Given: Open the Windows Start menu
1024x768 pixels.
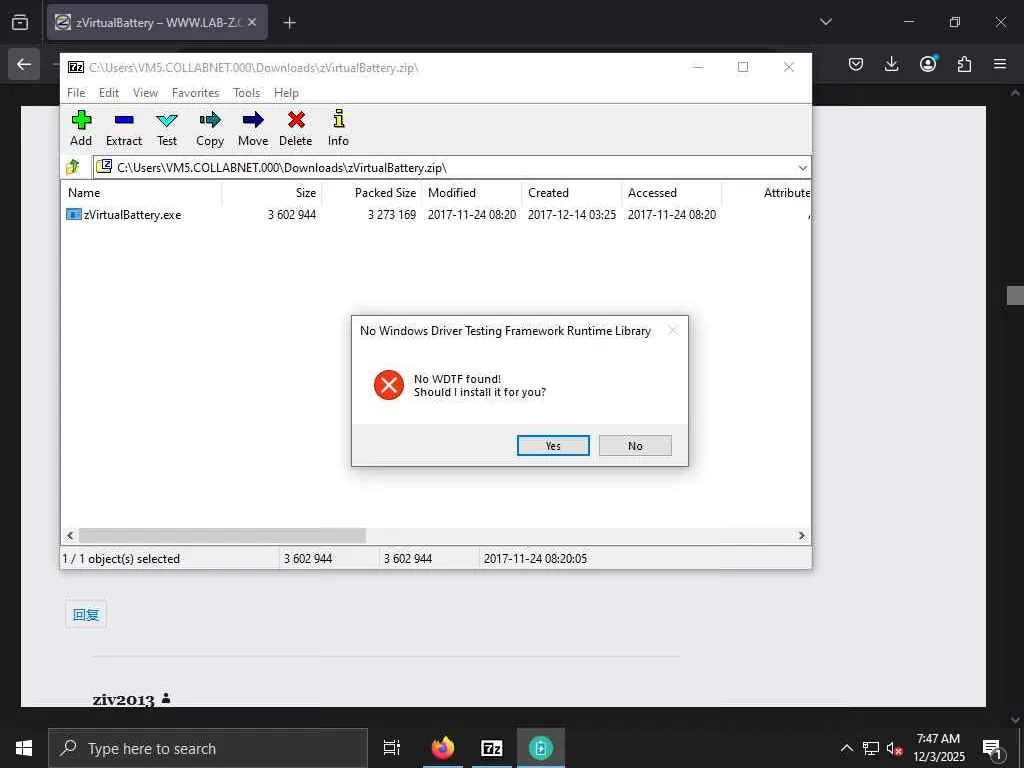Looking at the screenshot, I should click(x=24, y=748).
